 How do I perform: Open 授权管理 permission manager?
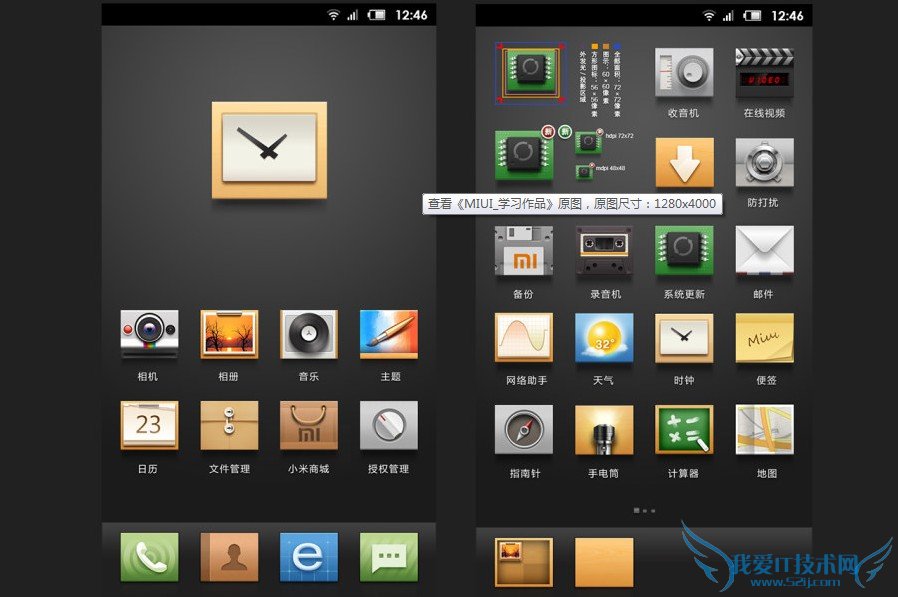[389, 425]
